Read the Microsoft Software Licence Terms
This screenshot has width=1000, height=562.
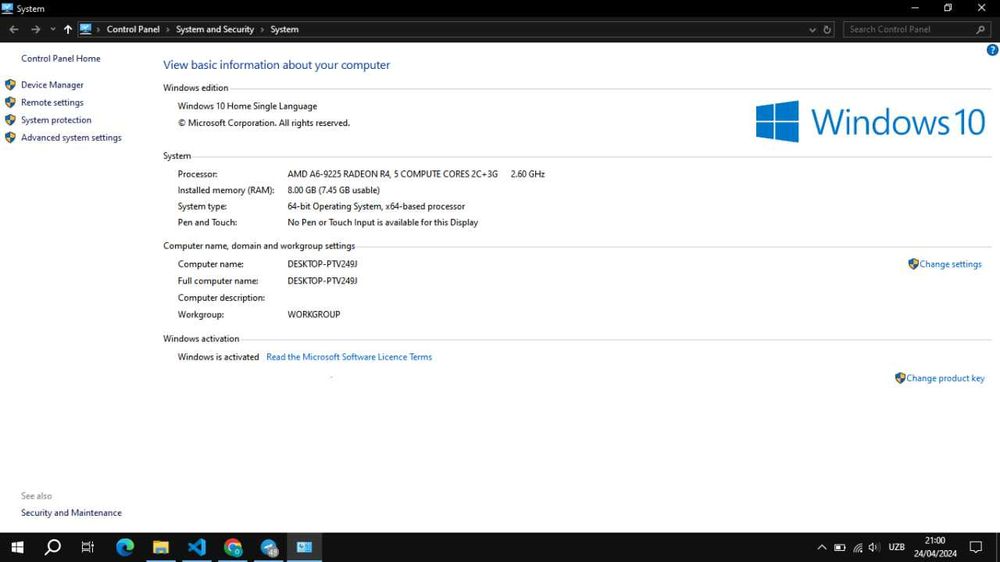pos(349,357)
